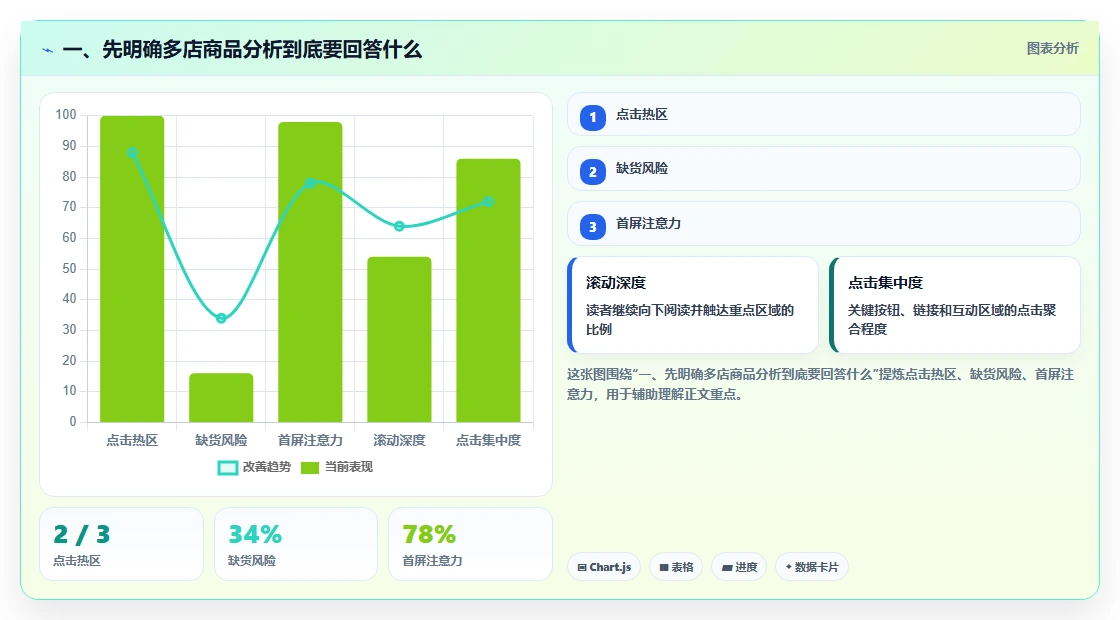Click the teal 改善趋势 legend swatch

(227, 468)
